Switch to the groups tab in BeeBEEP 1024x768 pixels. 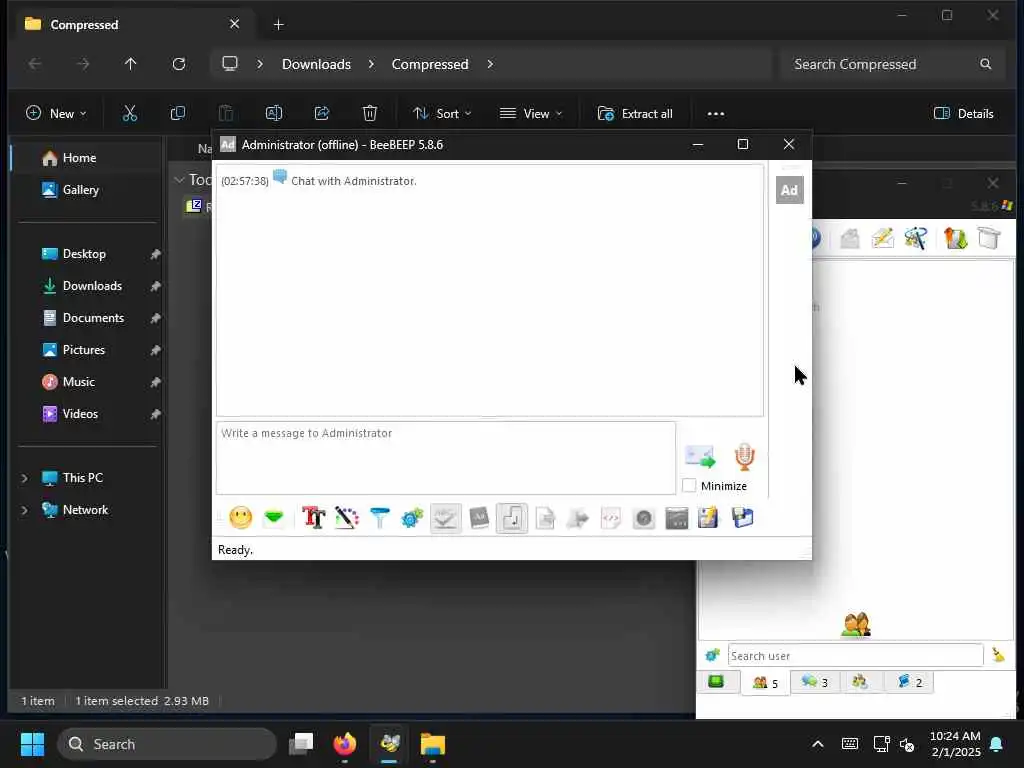[860, 682]
